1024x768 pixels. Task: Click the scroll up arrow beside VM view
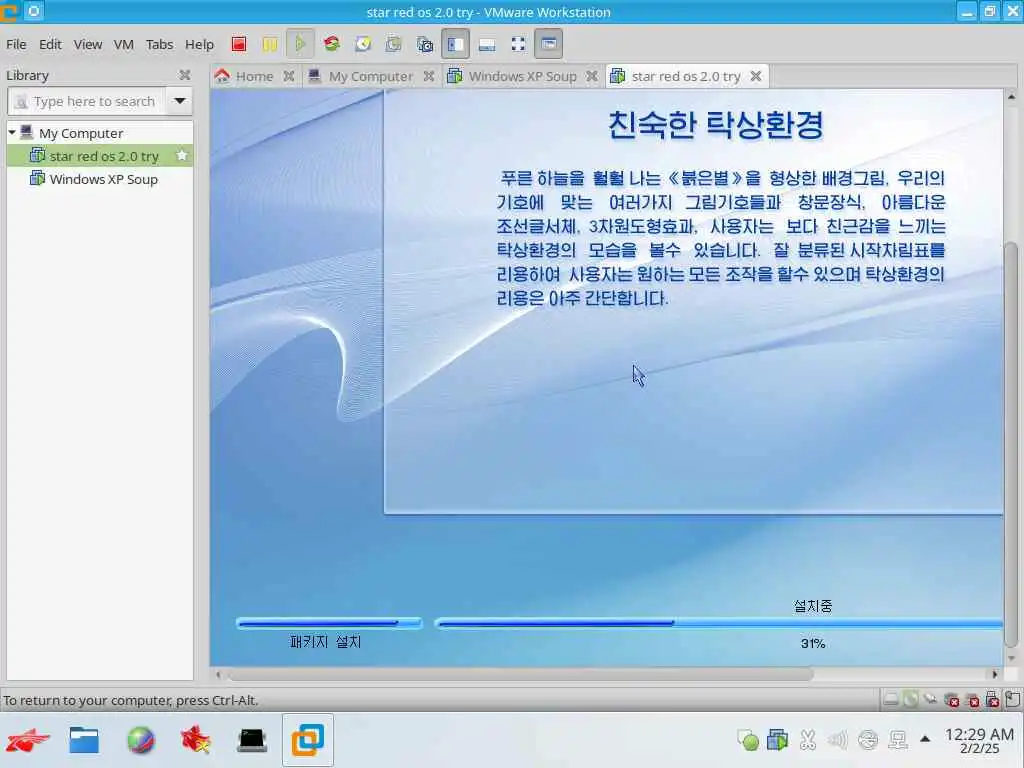tap(1011, 97)
